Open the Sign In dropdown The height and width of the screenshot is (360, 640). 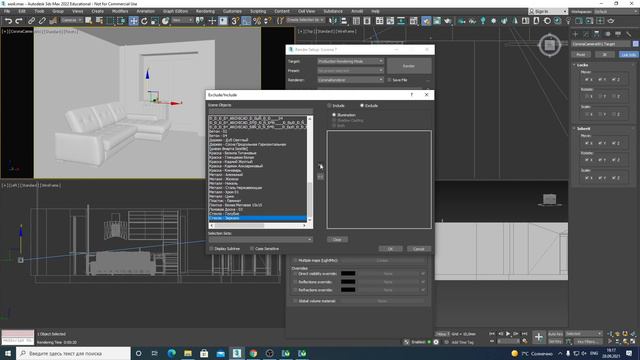click(548, 11)
